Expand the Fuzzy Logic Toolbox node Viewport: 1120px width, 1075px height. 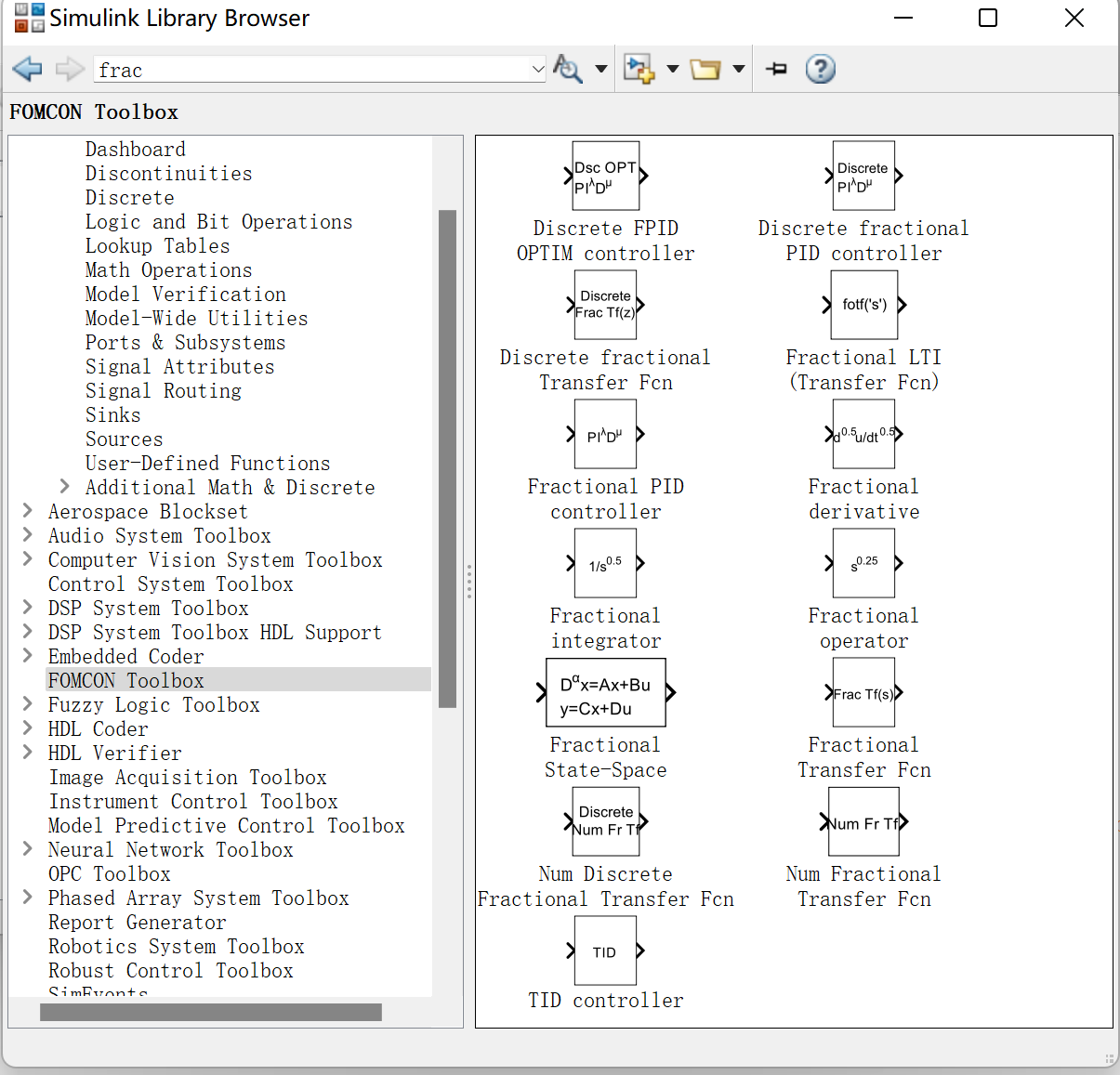[x=27, y=703]
